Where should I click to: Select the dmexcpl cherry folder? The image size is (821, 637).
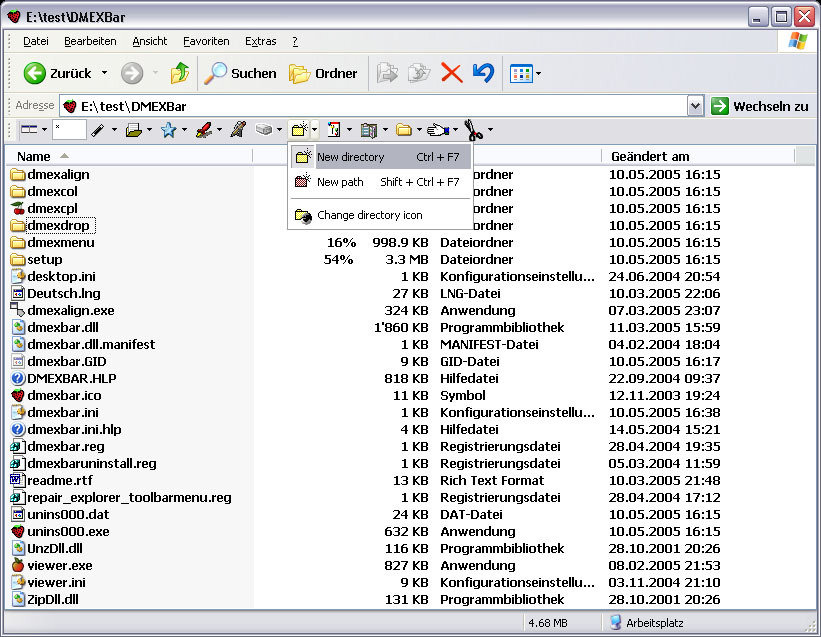[44, 208]
